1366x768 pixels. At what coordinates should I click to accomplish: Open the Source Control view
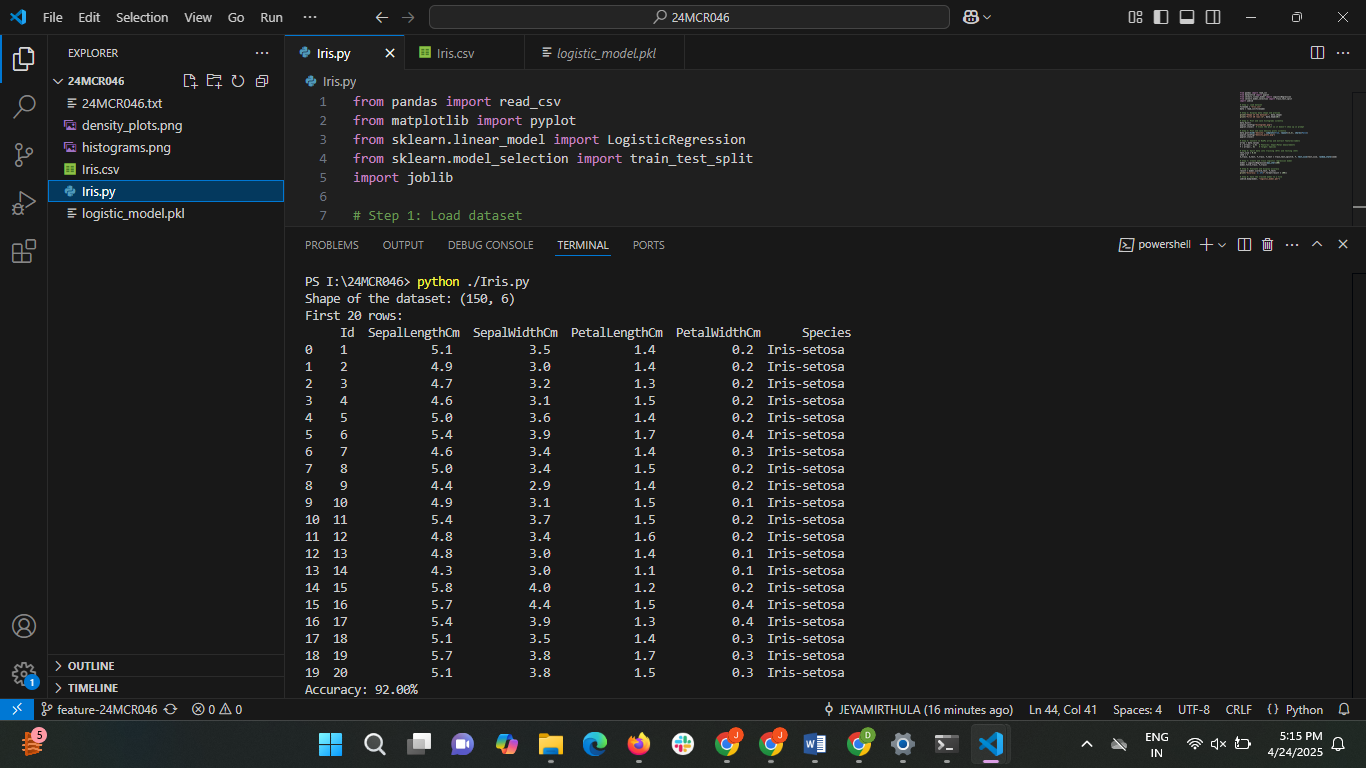(x=24, y=154)
